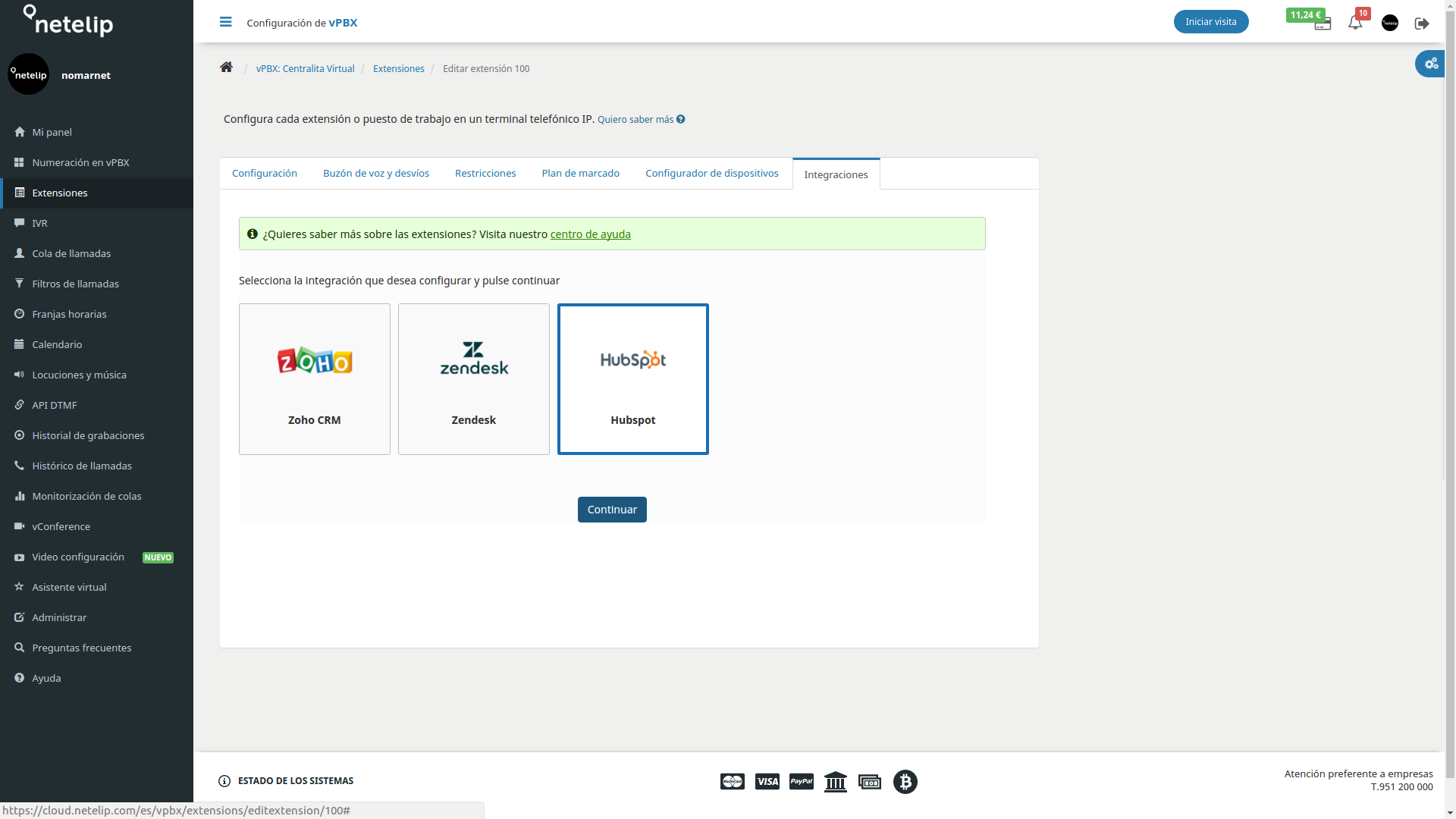Open Preguntas frecuentes
1456x819 pixels.
point(97,648)
